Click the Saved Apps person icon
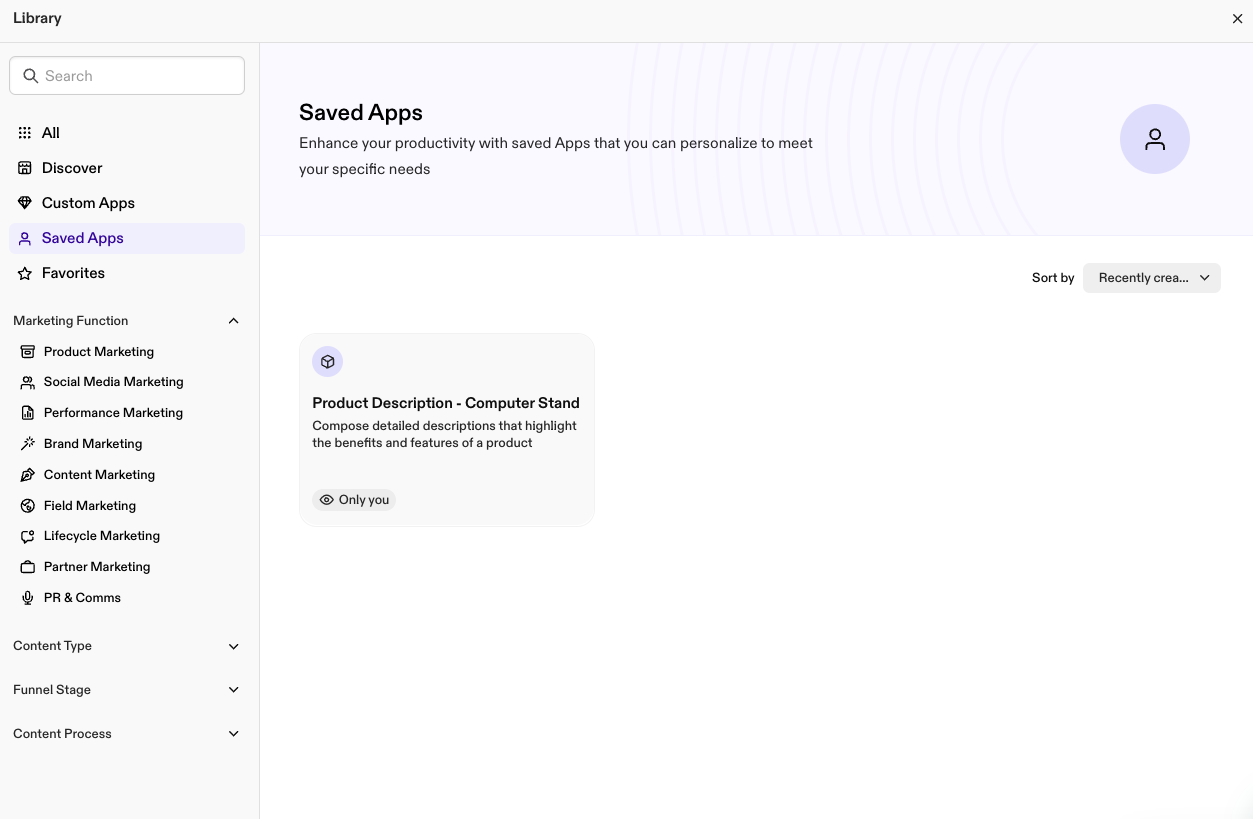This screenshot has width=1253, height=819. (x=25, y=238)
